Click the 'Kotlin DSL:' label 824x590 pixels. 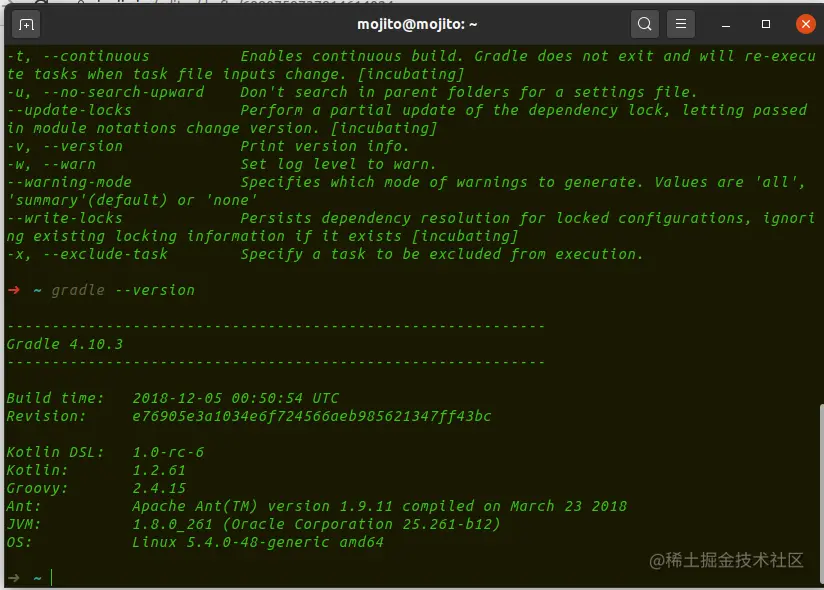(x=56, y=452)
